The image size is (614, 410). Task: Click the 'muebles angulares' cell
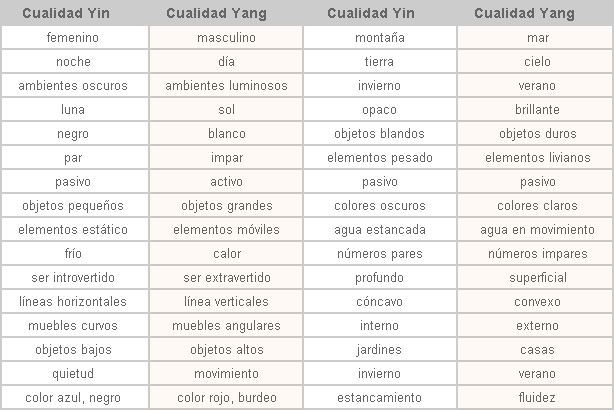click(227, 326)
